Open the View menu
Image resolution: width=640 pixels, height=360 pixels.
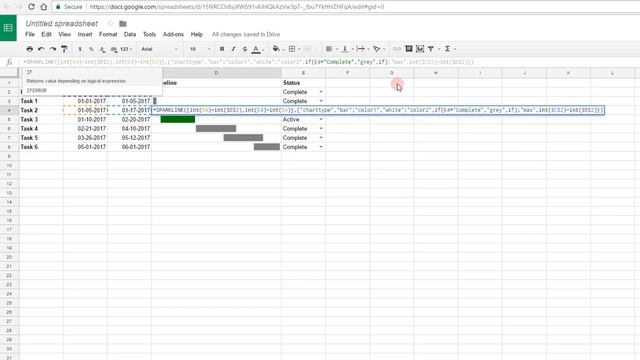(64, 34)
